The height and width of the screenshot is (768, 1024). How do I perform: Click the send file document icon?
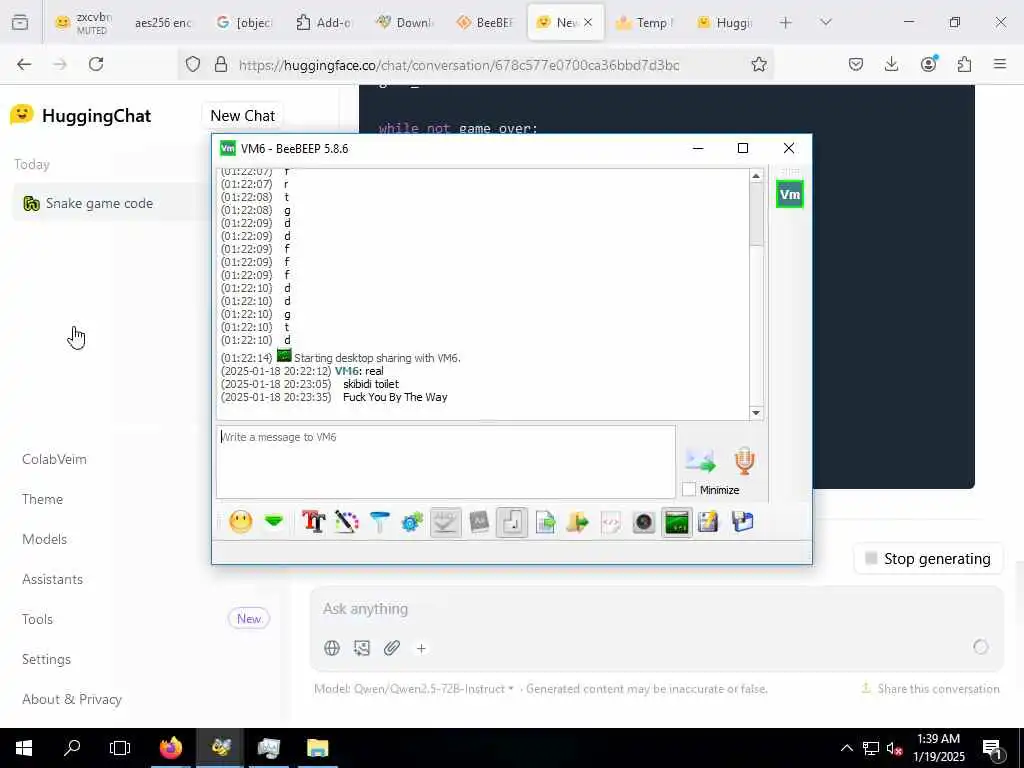pyautogui.click(x=545, y=522)
